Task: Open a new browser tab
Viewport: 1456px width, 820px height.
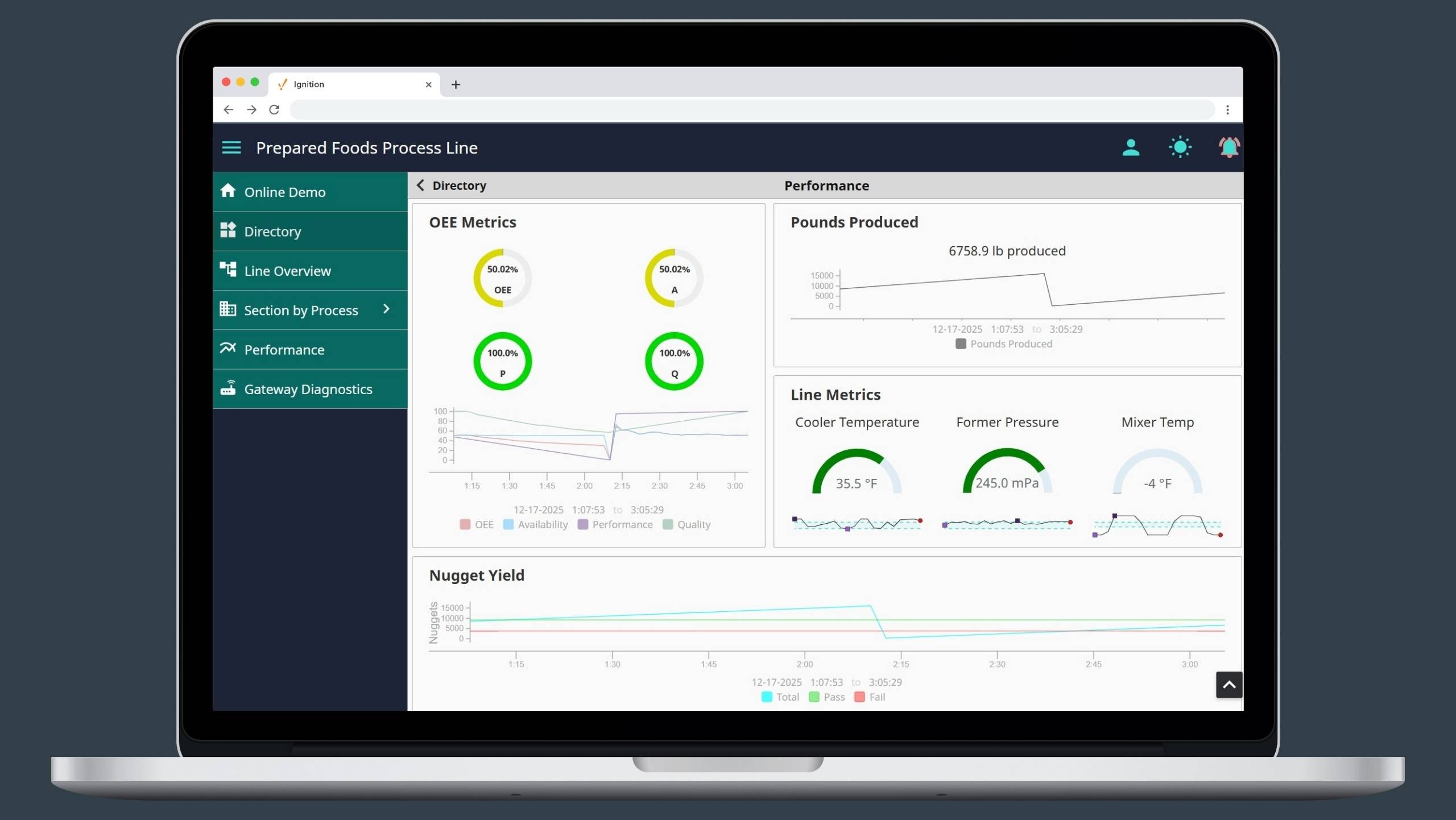Action: [x=456, y=85]
